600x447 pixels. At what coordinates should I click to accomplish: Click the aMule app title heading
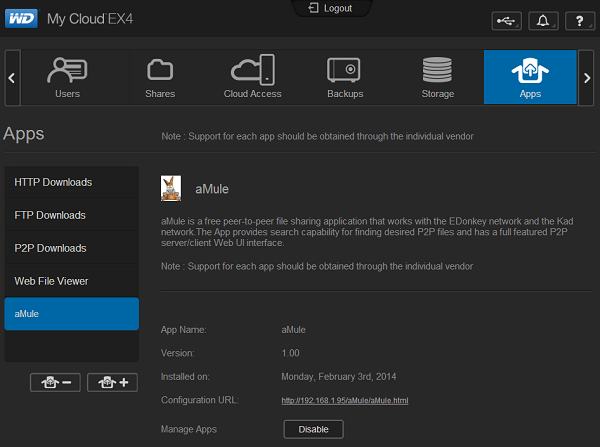coord(212,189)
